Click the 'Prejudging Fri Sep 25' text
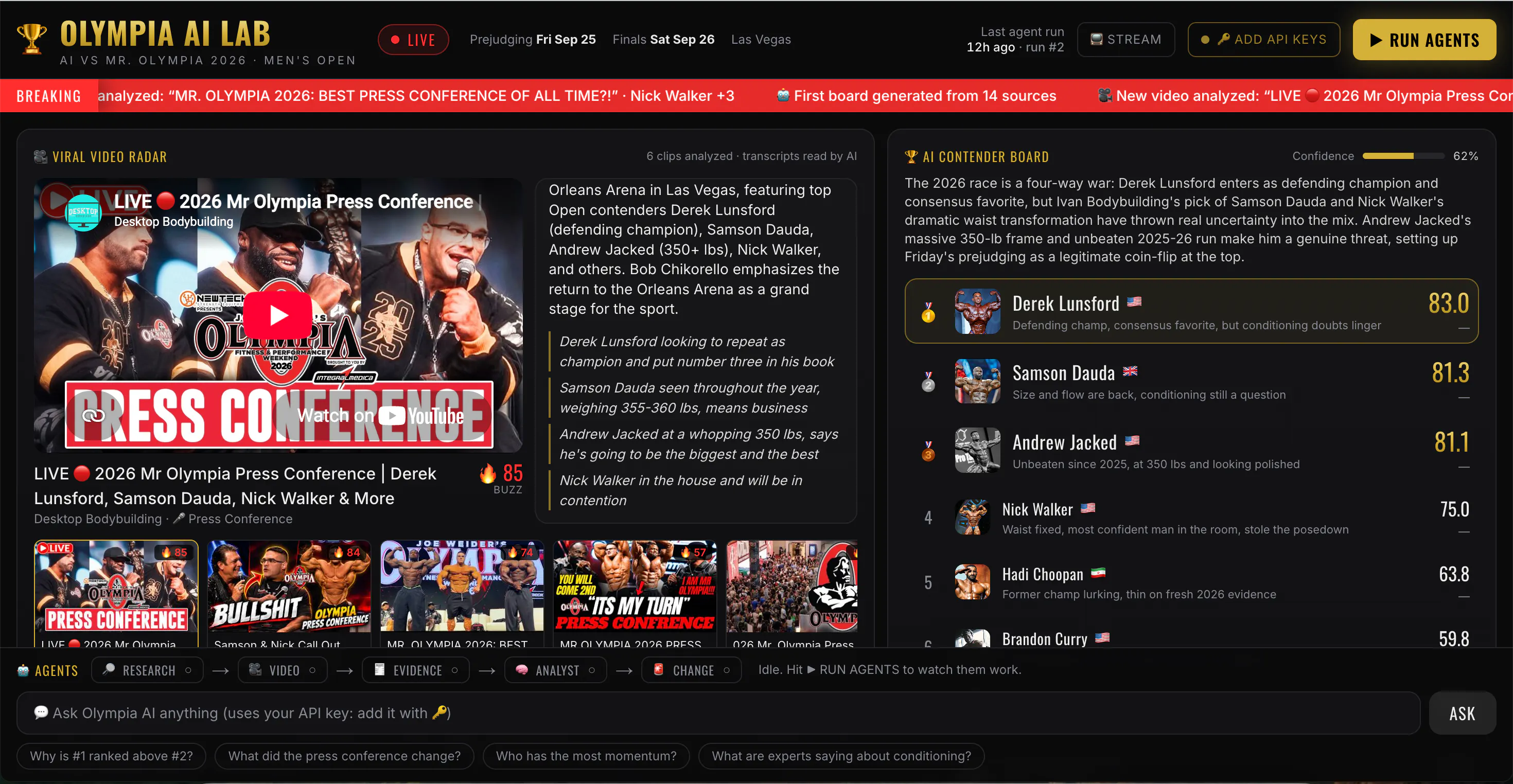 [x=533, y=39]
